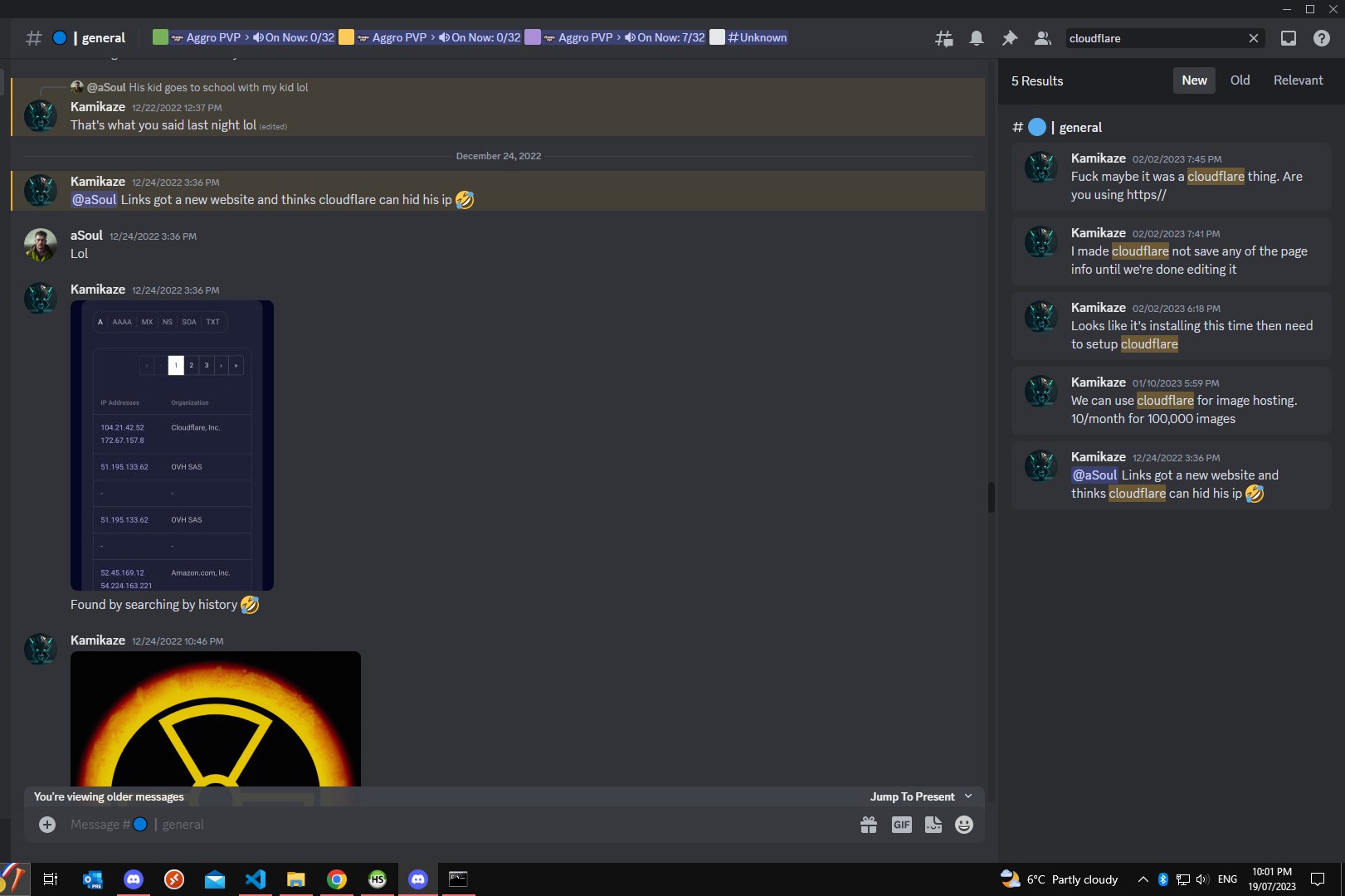1345x896 pixels.
Task: Click laughing emoji after 'Found by searching by history'
Action: [x=250, y=605]
